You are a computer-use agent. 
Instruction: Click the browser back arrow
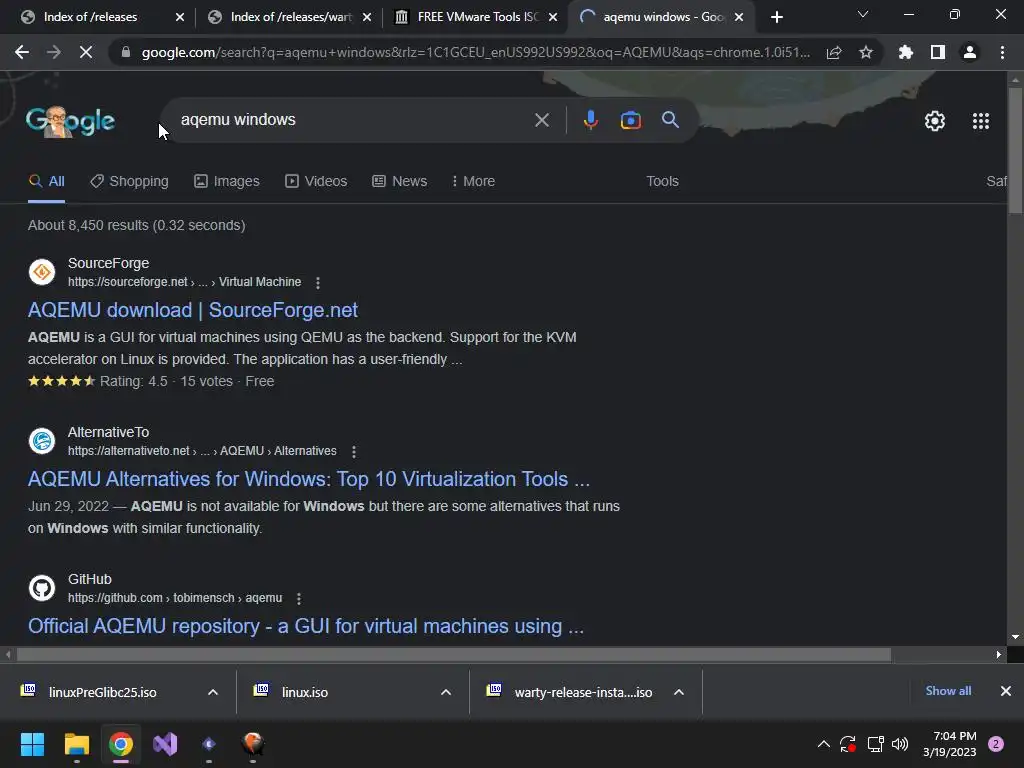pos(22,52)
